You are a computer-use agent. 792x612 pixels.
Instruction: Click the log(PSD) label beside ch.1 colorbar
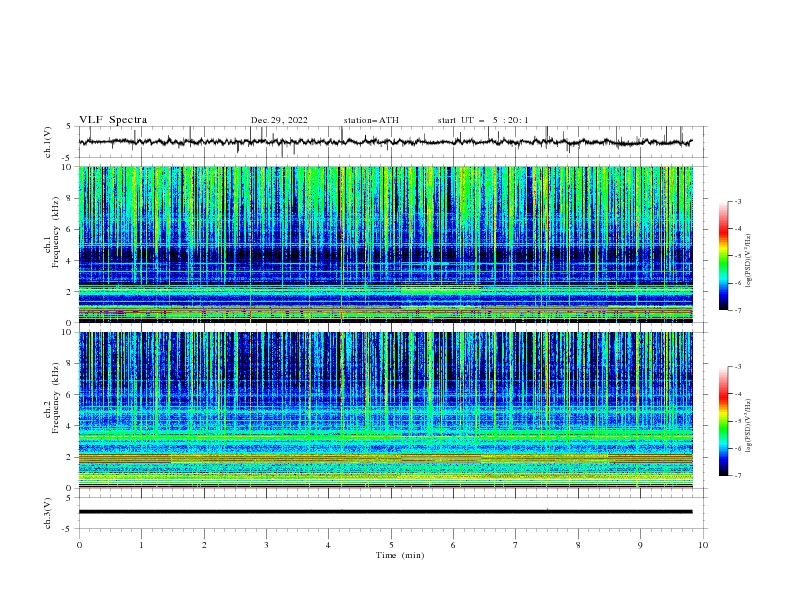749,261
